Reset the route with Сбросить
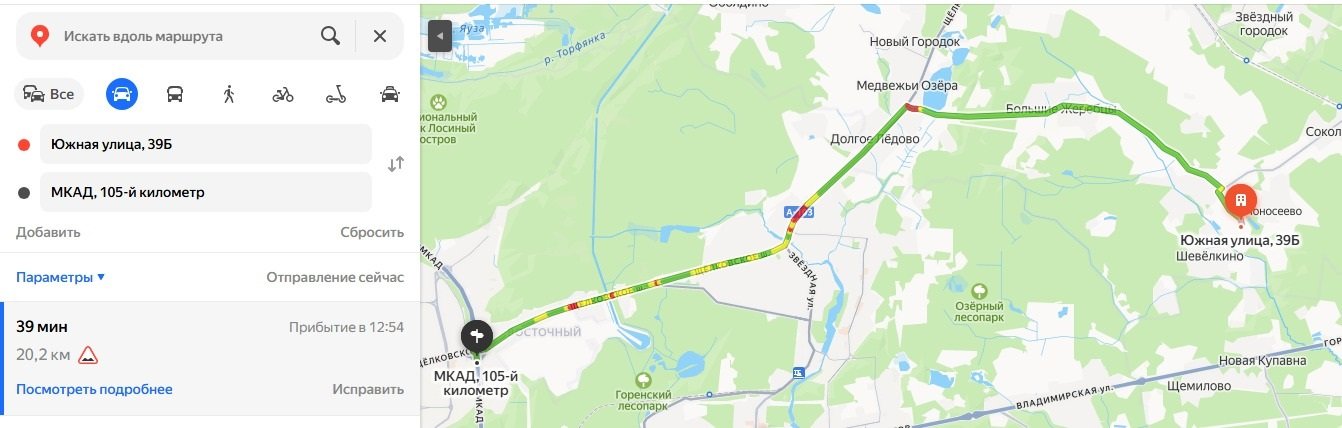The width and height of the screenshot is (1342, 428). (372, 232)
